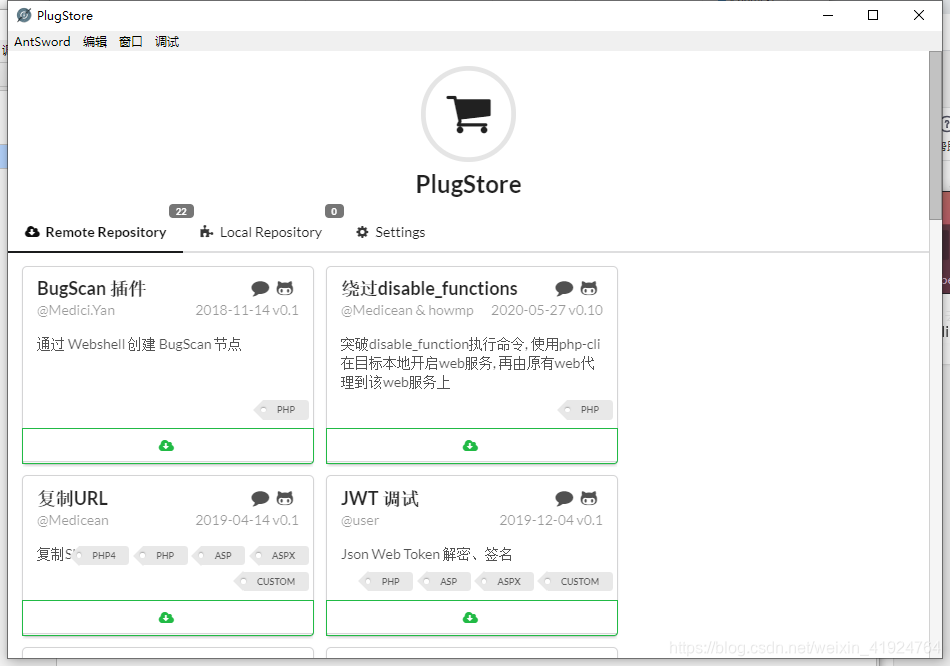950x666 pixels.
Task: Click ASPX tag on 复制URL card
Action: pyautogui.click(x=281, y=555)
